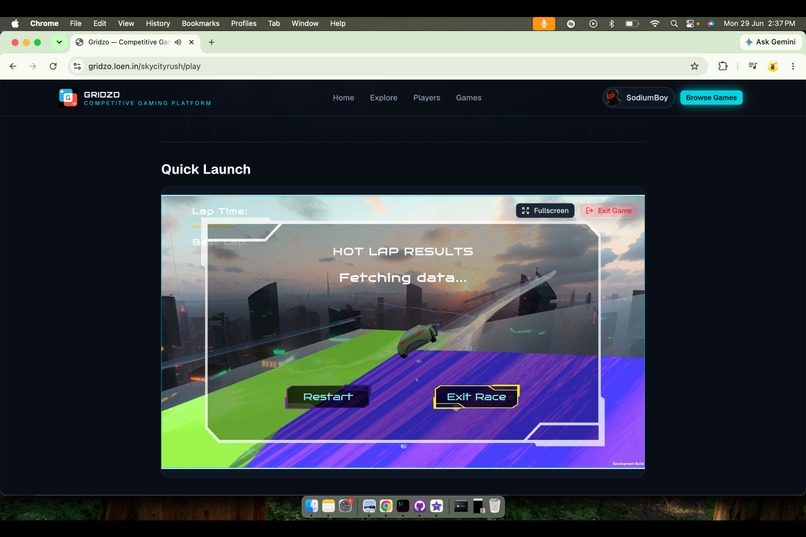The image size is (806, 537).
Task: Open the Wi-Fi menu
Action: pyautogui.click(x=654, y=24)
